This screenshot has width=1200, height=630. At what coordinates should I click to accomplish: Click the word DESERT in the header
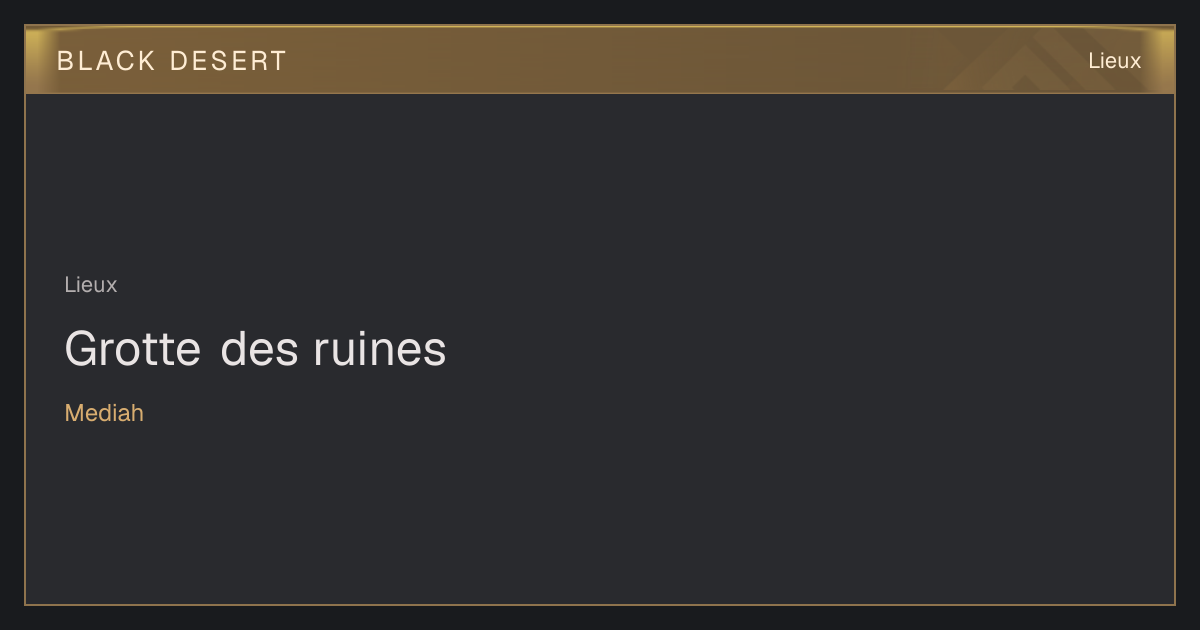click(x=228, y=61)
